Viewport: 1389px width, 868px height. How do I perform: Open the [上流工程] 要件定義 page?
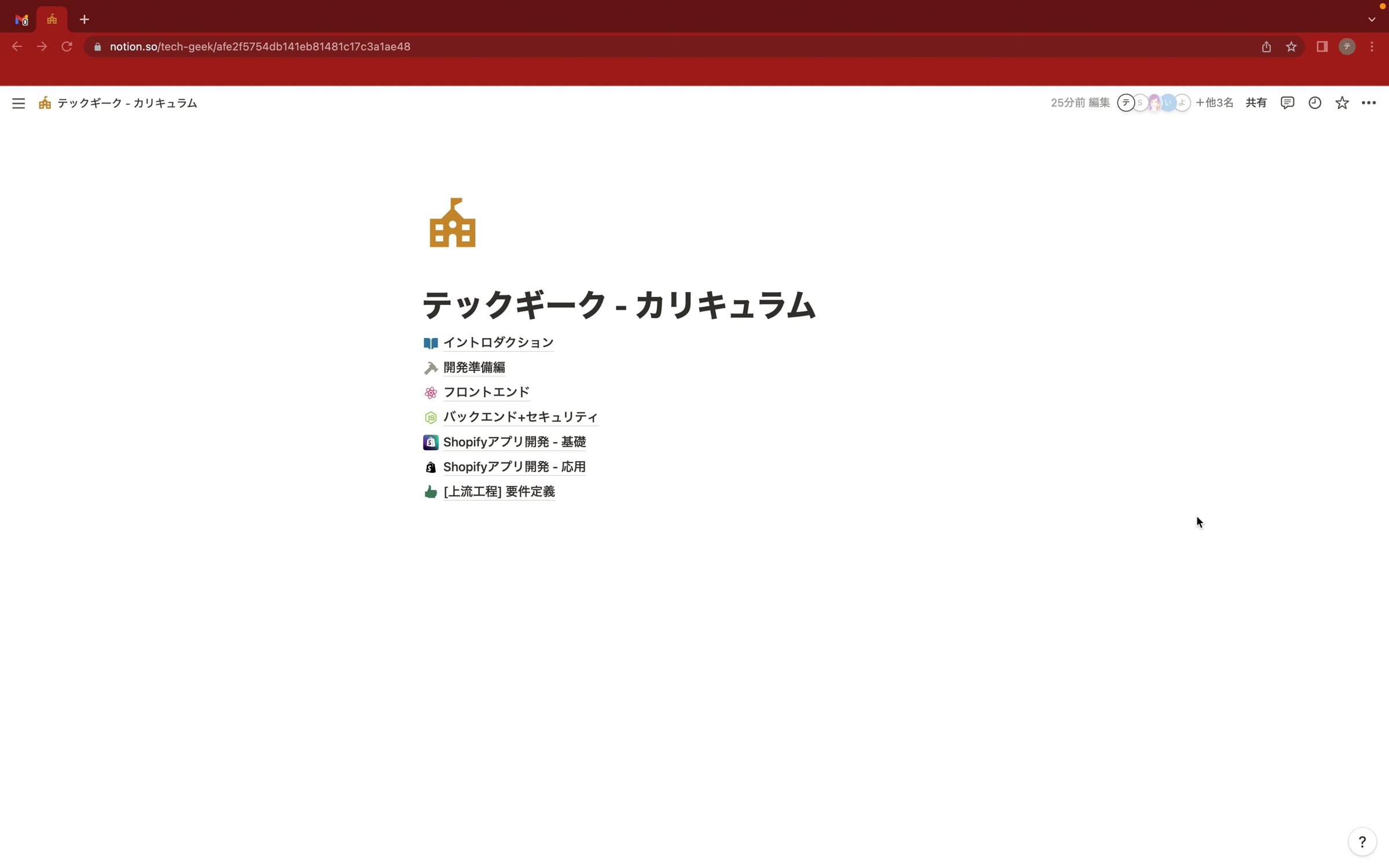pyautogui.click(x=499, y=492)
